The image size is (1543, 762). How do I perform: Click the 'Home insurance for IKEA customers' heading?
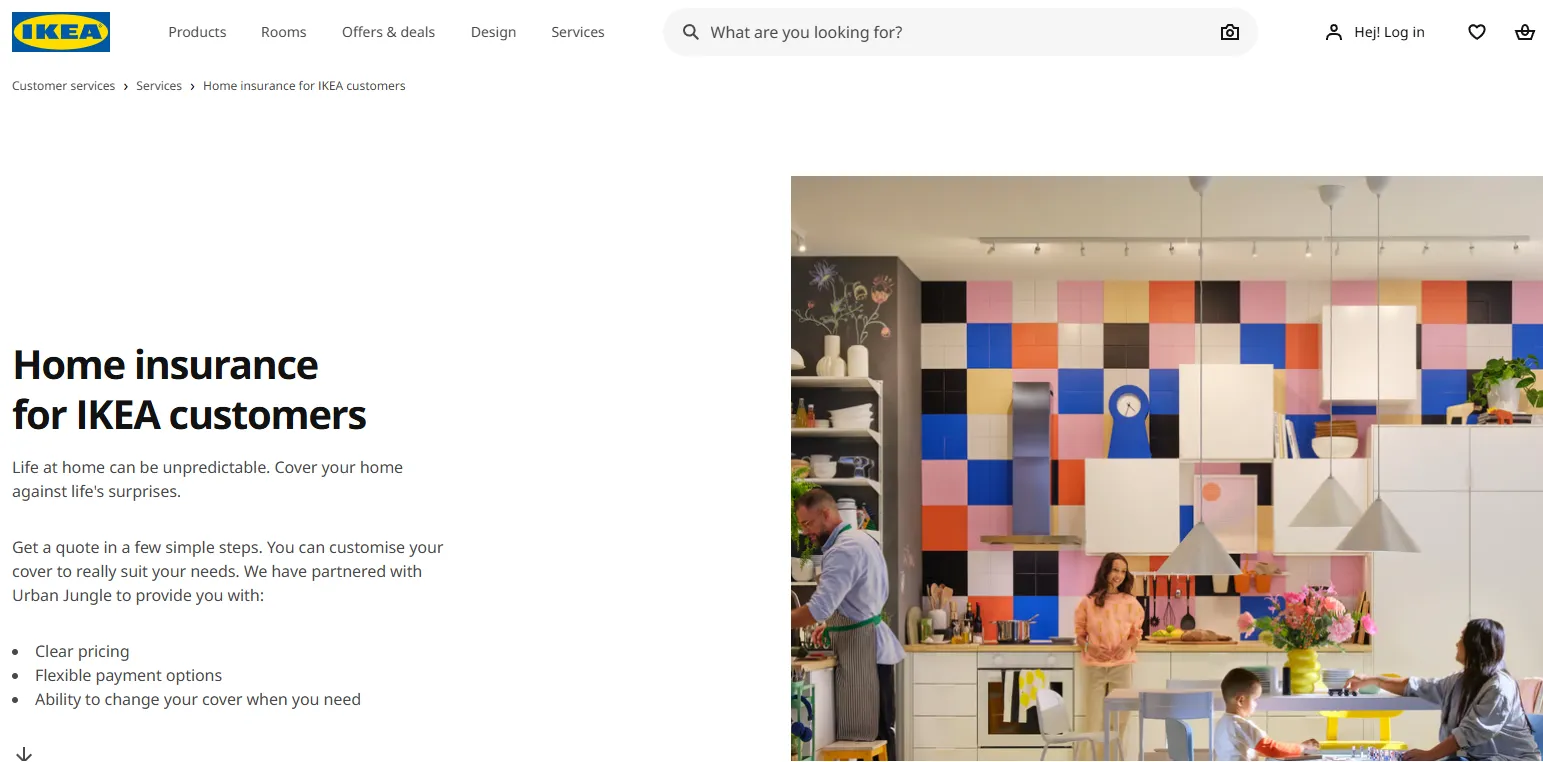(x=190, y=389)
